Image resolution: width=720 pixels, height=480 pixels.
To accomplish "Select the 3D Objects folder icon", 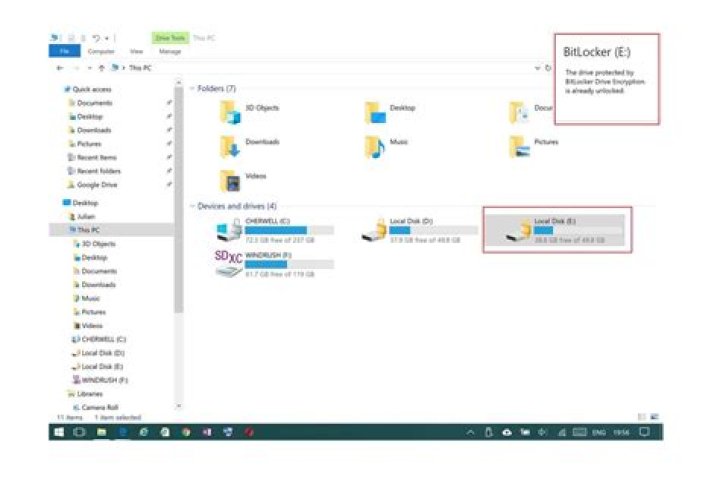I will (231, 113).
